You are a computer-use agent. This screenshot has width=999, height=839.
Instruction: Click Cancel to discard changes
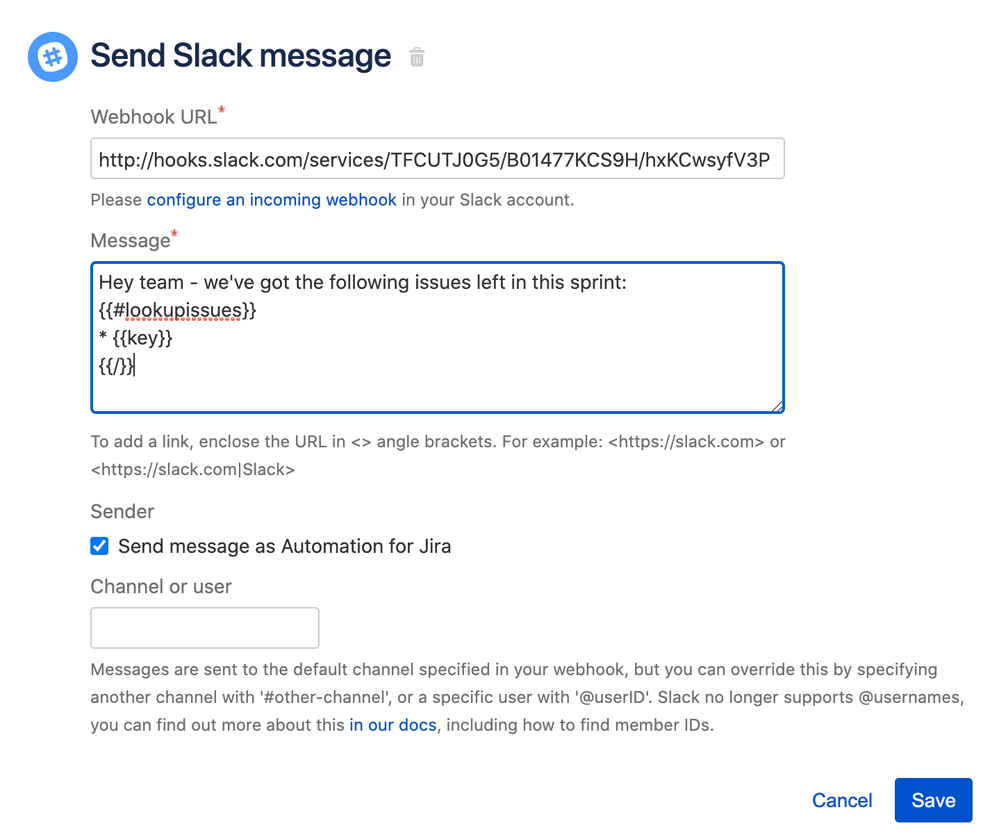coord(842,800)
